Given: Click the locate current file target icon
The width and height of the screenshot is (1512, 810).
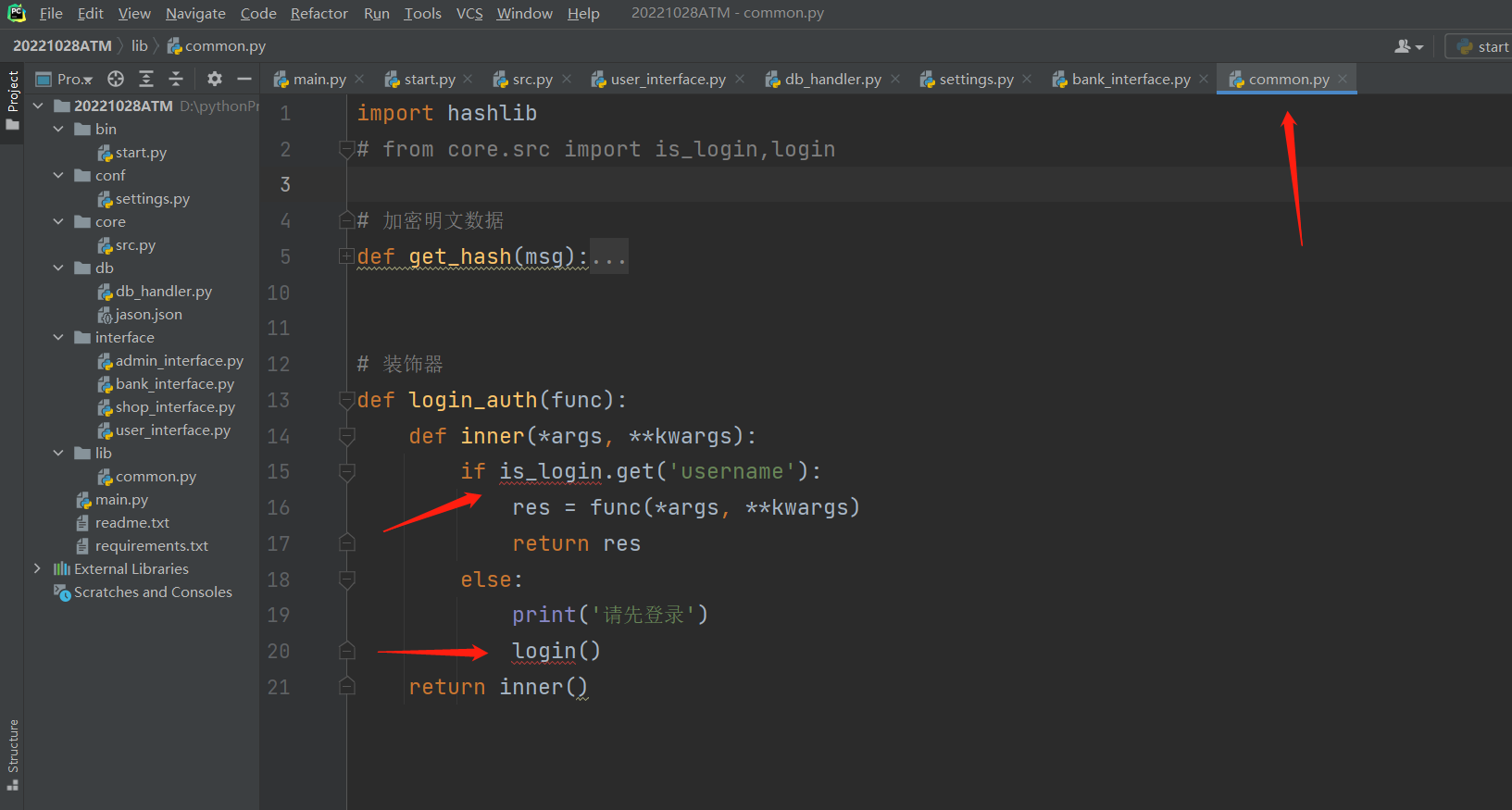Looking at the screenshot, I should coord(116,79).
